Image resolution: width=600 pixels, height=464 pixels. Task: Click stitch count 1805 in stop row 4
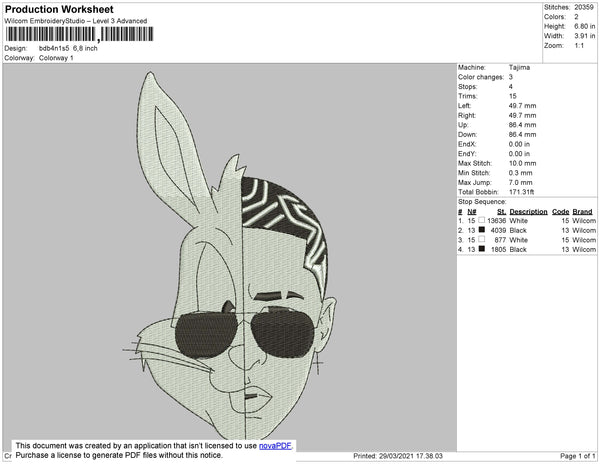point(498,249)
